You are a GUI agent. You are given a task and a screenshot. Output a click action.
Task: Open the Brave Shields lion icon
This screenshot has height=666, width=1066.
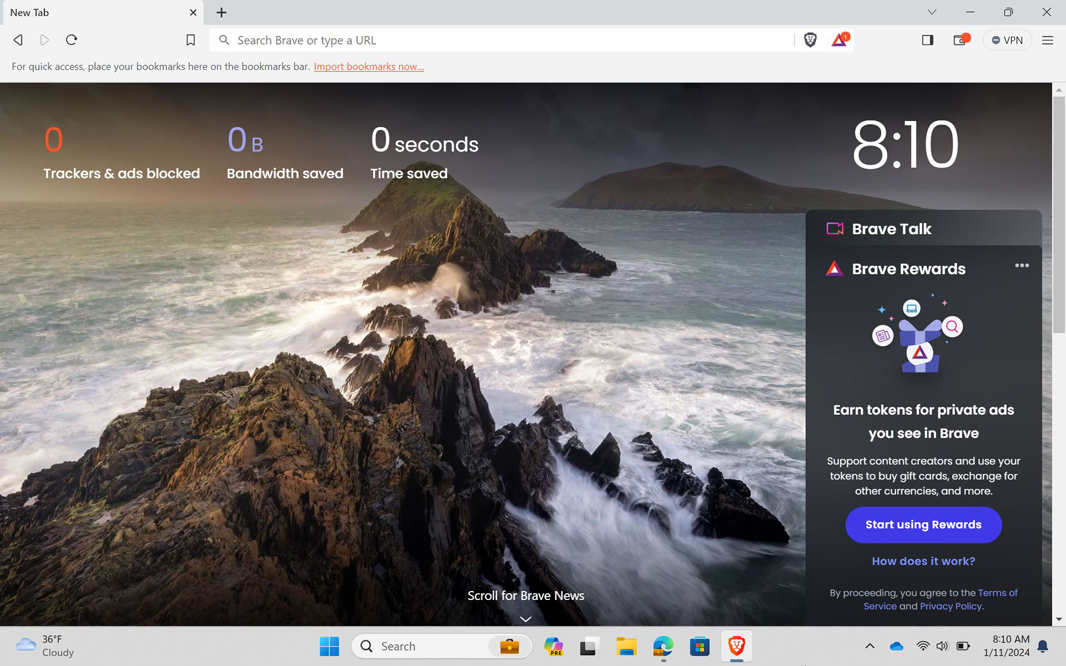(810, 40)
